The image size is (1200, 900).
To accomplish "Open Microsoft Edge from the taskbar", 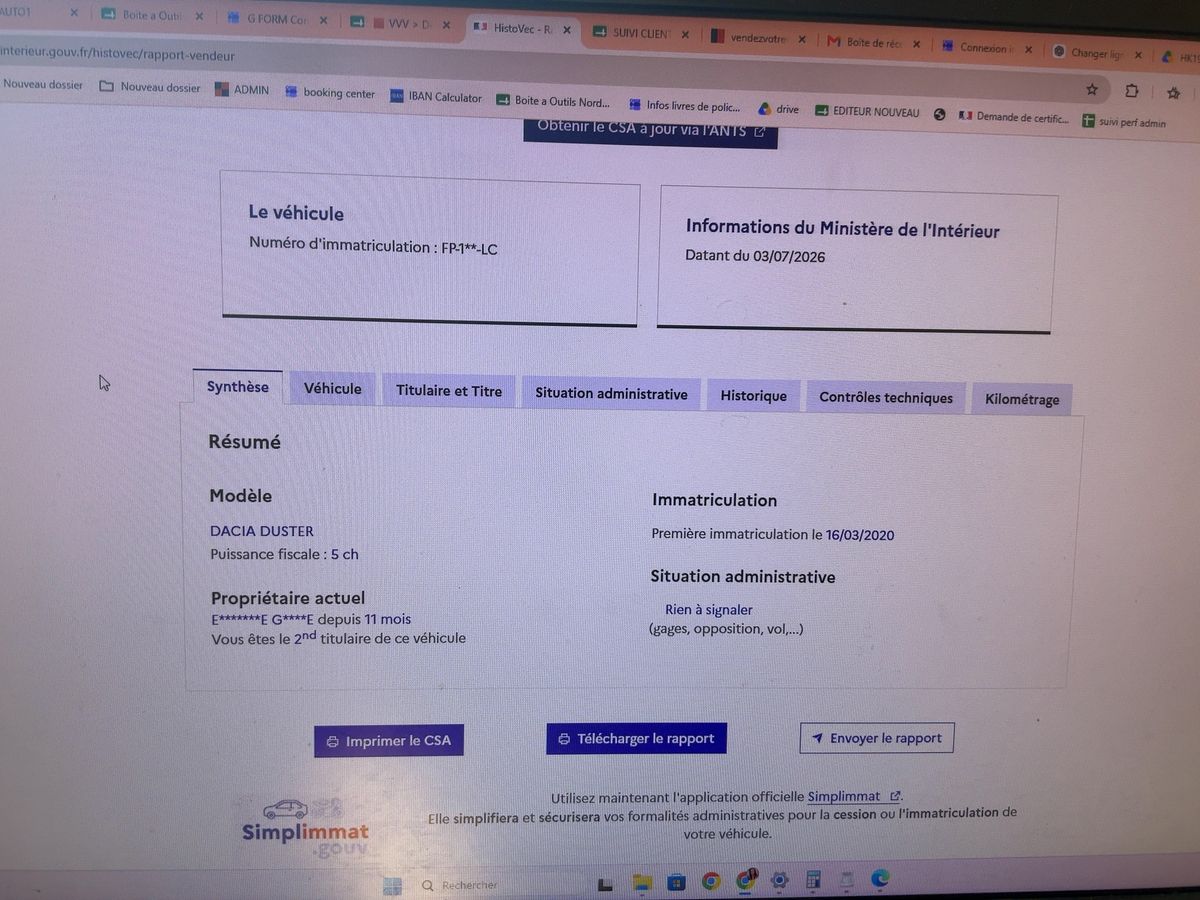I will point(880,879).
